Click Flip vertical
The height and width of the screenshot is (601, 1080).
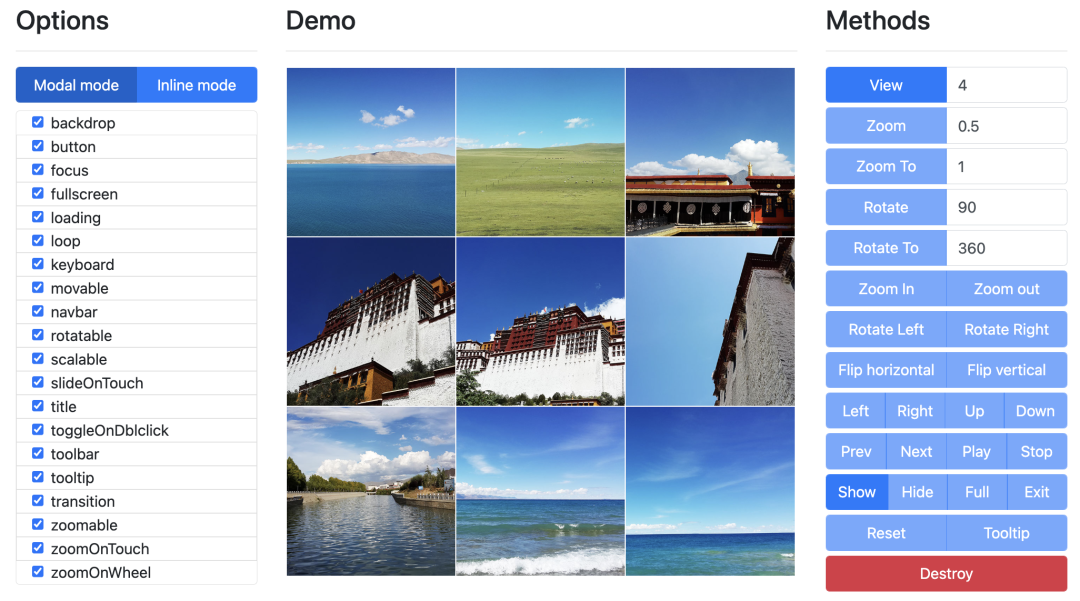1007,370
